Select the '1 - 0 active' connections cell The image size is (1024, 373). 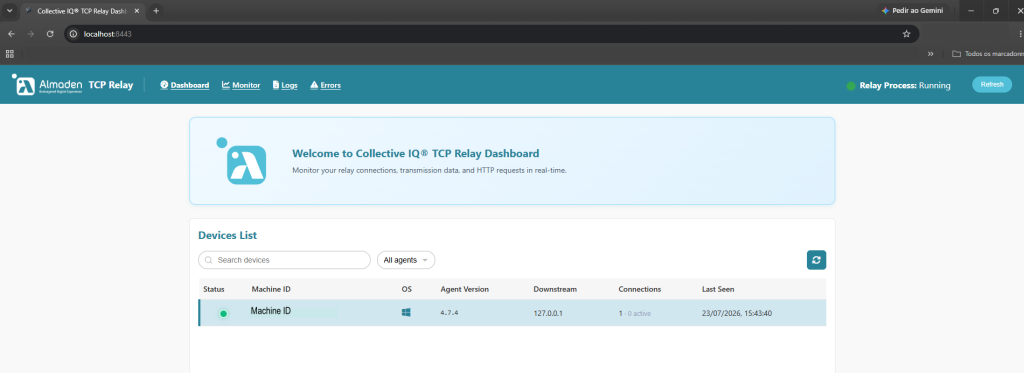coord(635,313)
